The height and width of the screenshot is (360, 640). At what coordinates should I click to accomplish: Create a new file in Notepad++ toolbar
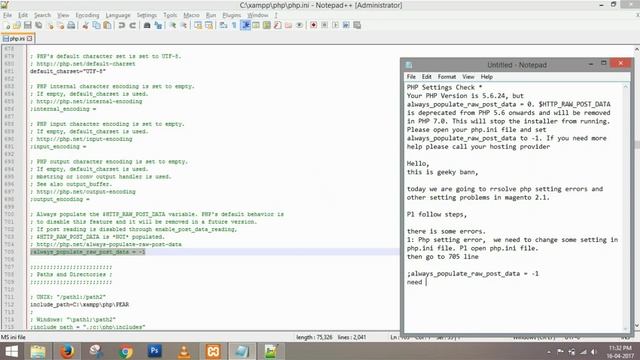pos(7,25)
